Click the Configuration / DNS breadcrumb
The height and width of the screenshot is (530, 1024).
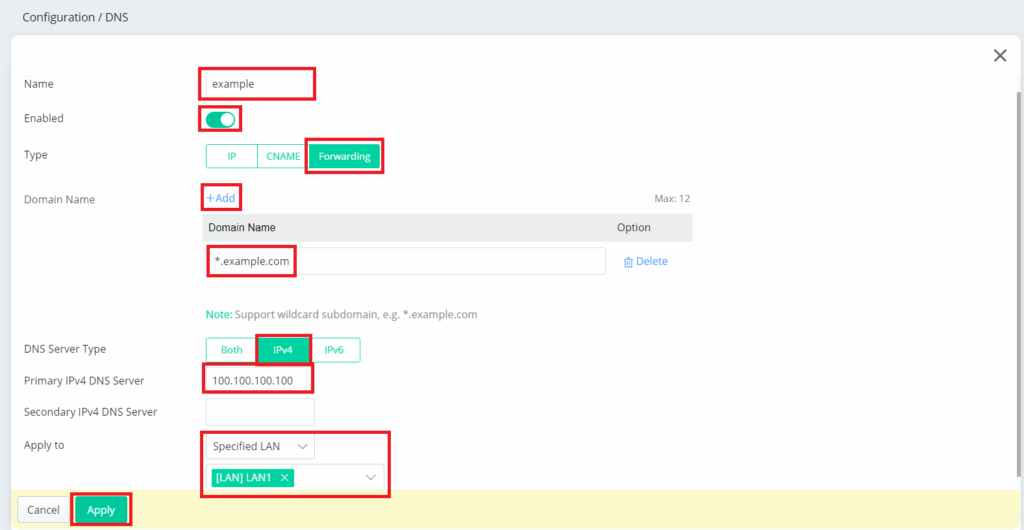75,17
